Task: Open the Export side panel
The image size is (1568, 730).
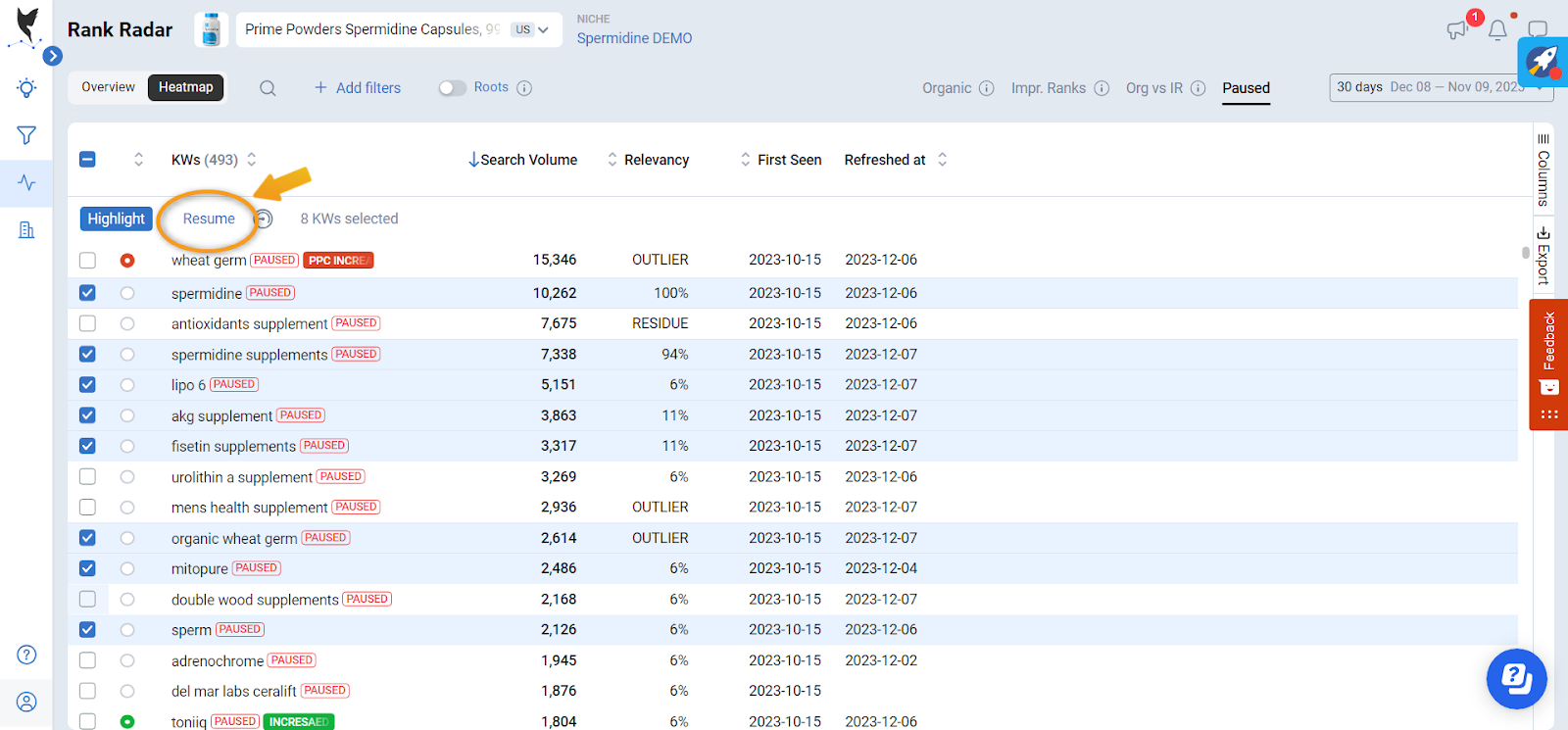Action: [1543, 255]
